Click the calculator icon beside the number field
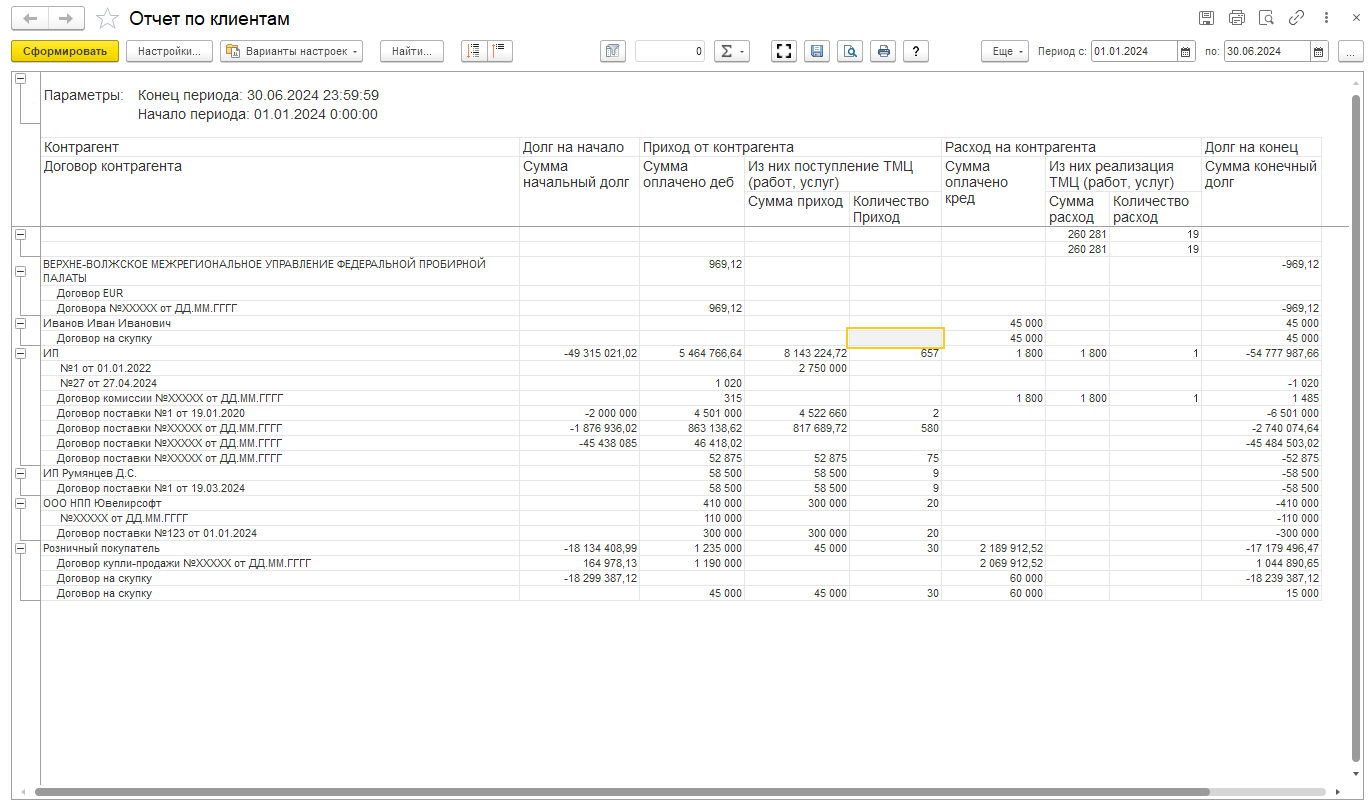1368x804 pixels. (x=613, y=51)
